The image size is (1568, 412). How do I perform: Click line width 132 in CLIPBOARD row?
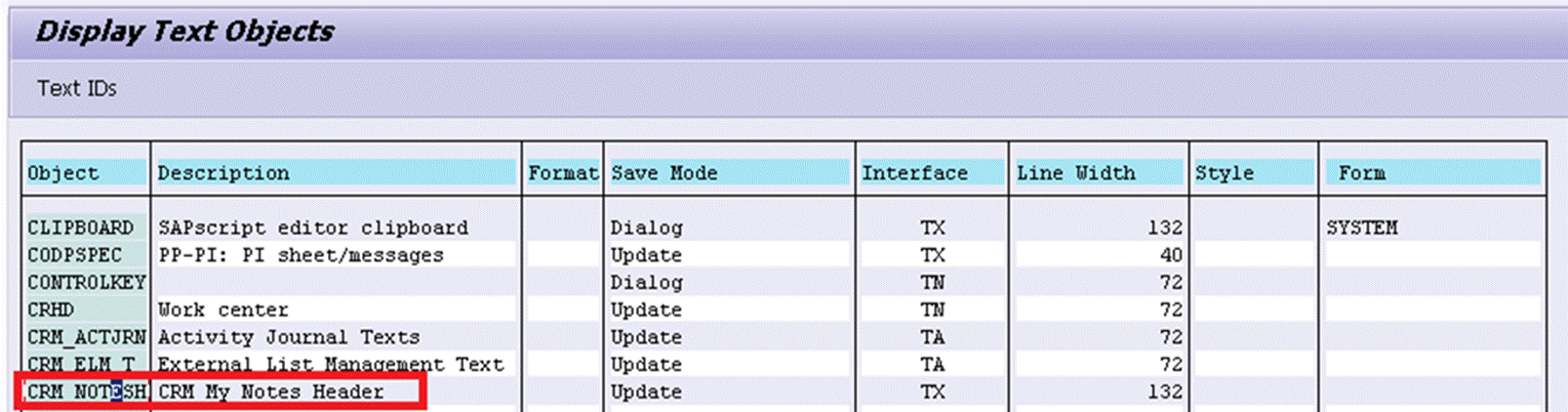pyautogui.click(x=1165, y=227)
